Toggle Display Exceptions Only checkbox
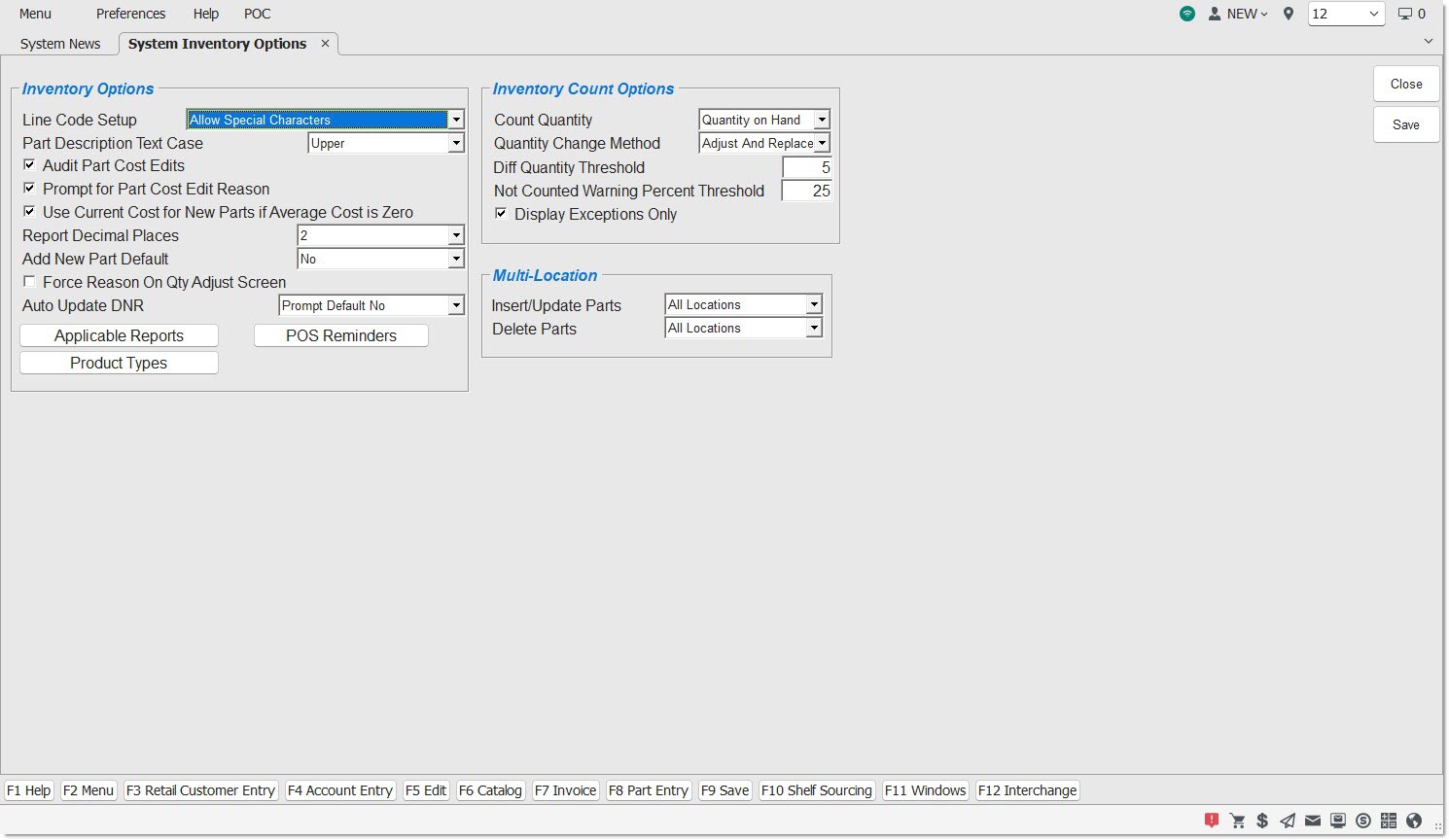The width and height of the screenshot is (1449, 840). (x=501, y=214)
